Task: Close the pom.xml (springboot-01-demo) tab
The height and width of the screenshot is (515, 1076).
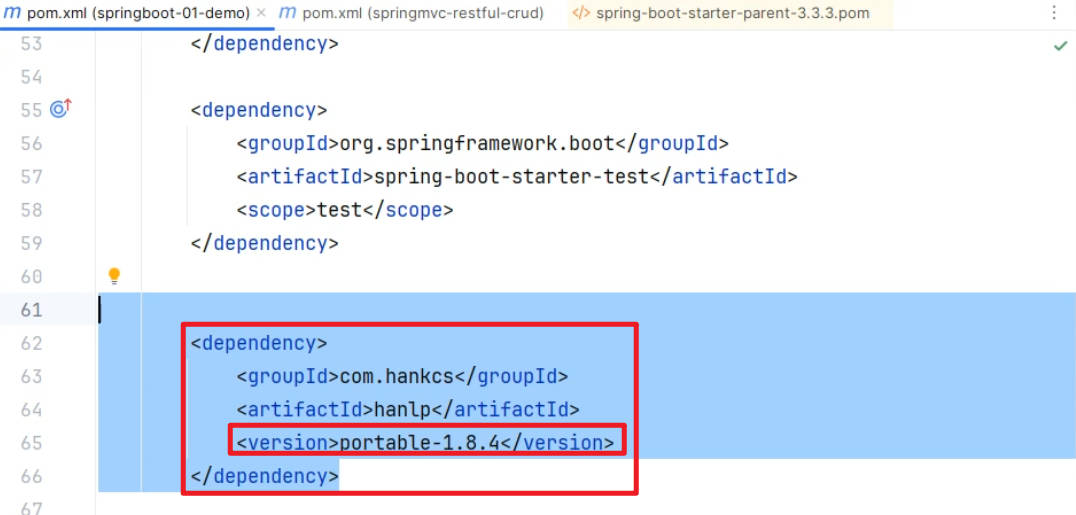Action: point(261,13)
